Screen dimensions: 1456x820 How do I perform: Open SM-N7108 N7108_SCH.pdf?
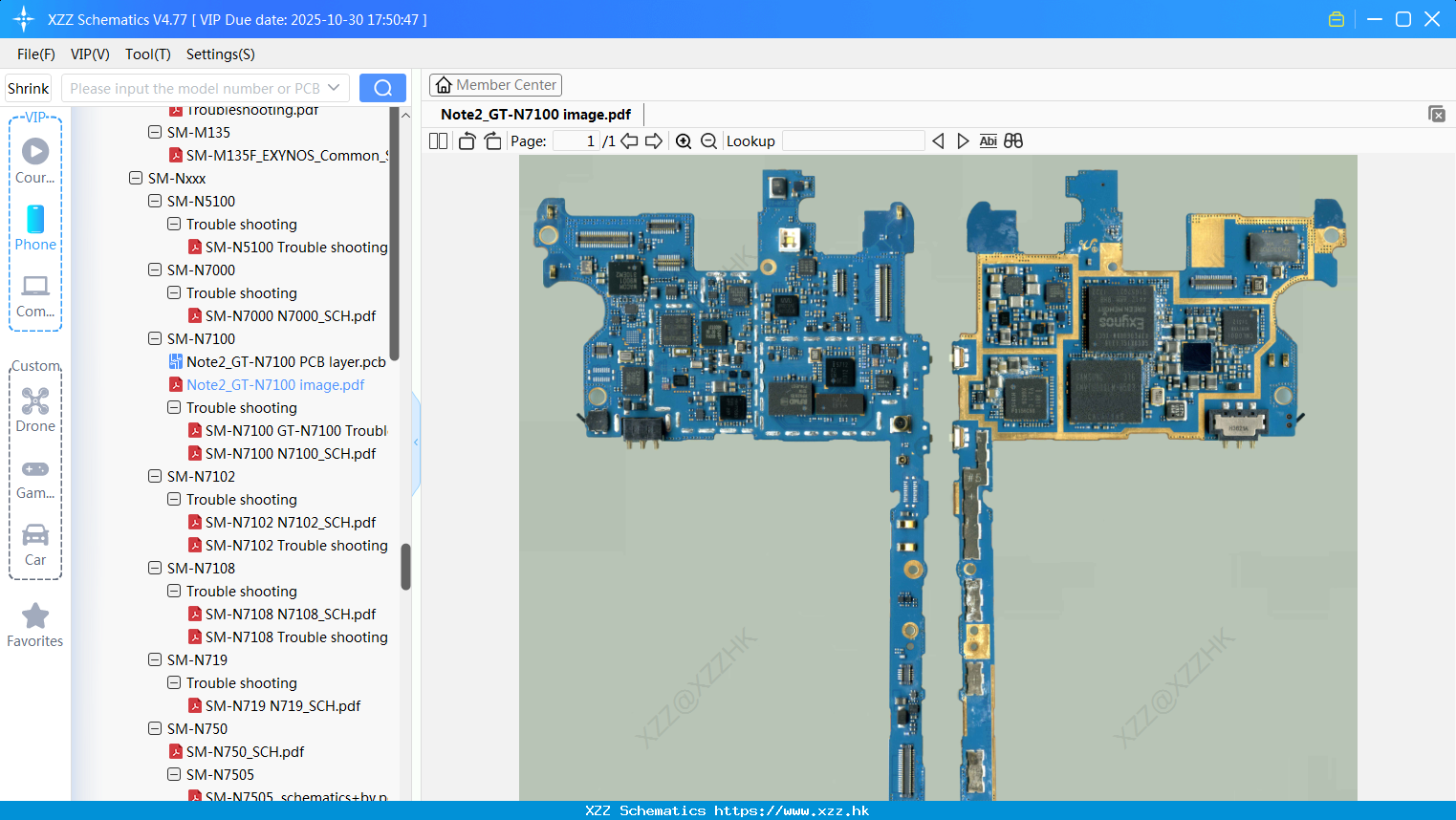point(291,615)
